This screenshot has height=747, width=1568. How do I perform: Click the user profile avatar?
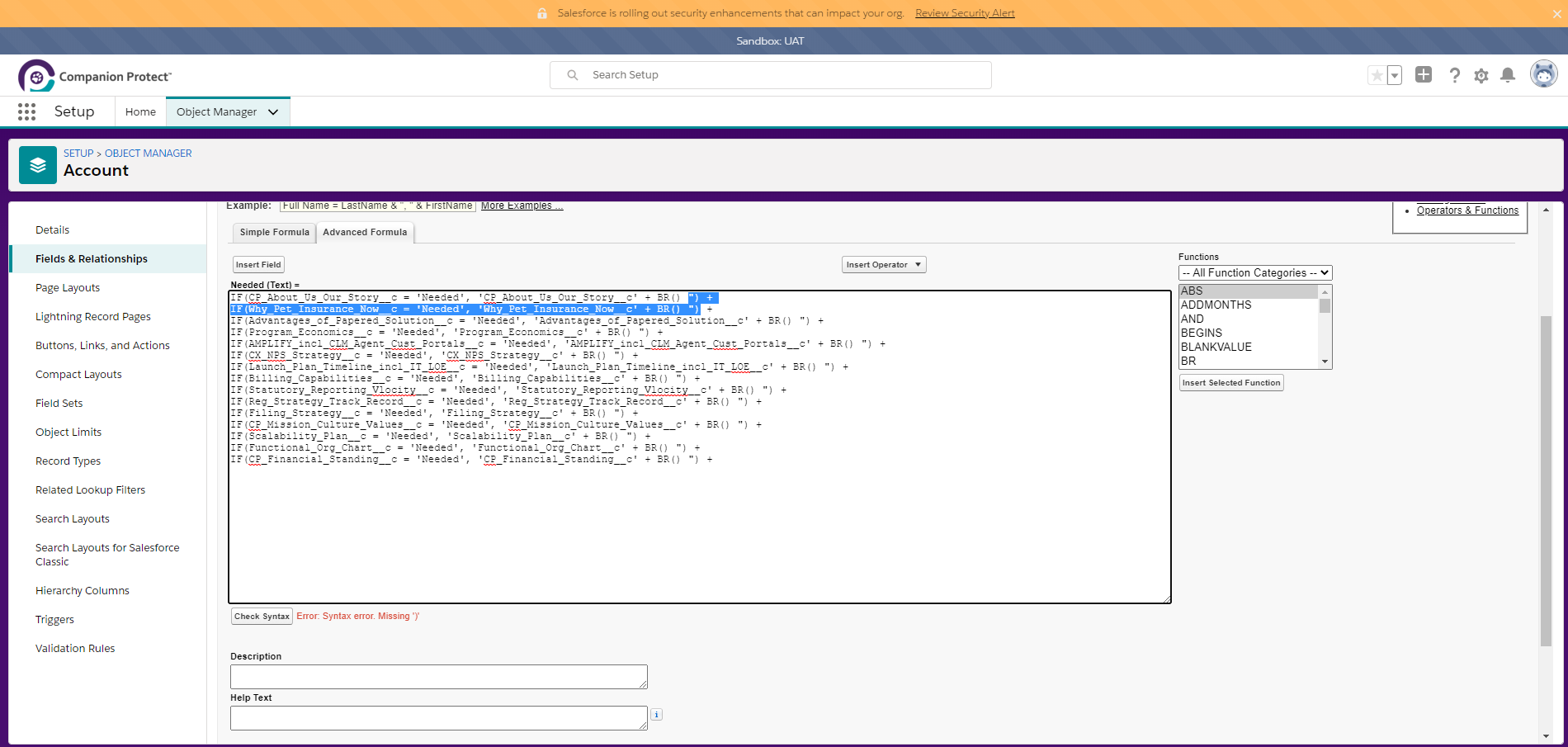(x=1543, y=74)
